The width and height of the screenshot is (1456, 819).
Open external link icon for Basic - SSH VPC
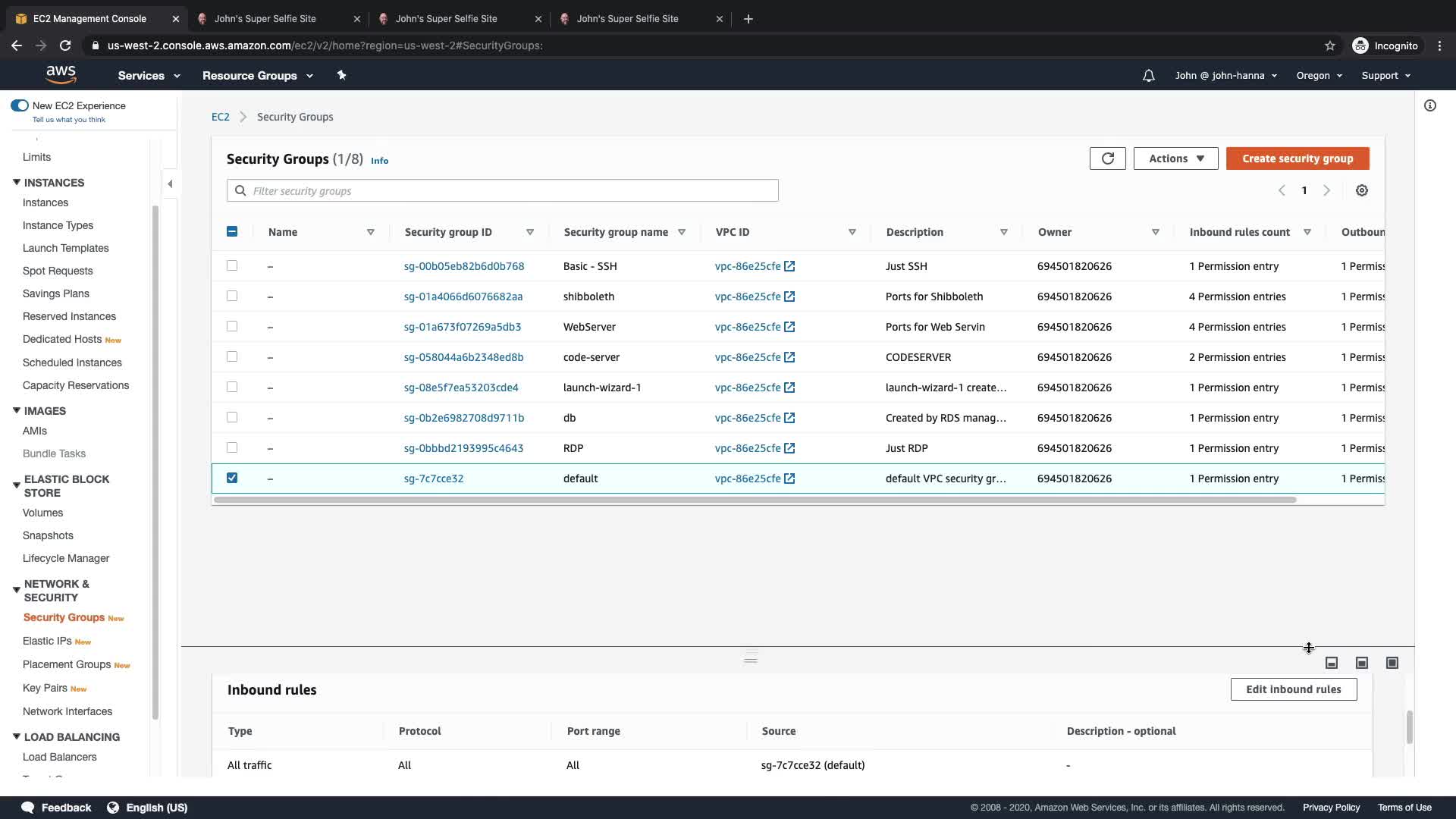[789, 266]
